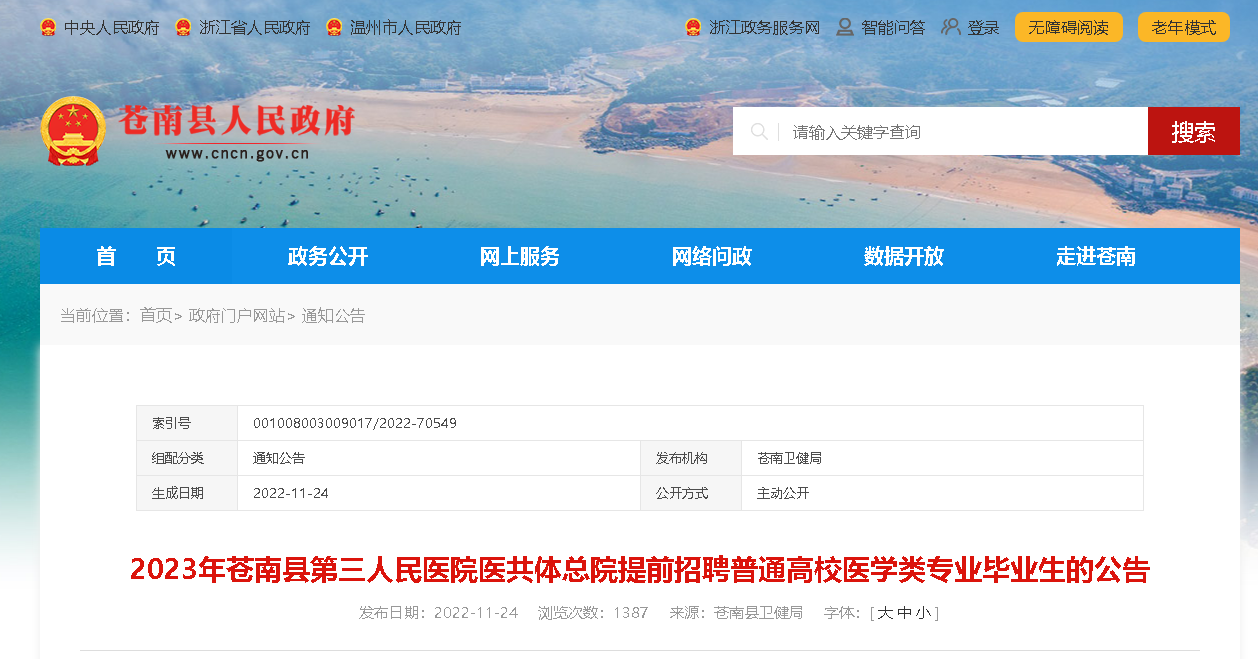Click the 苍南卫健局 cell
The image size is (1258, 659).
[x=942, y=458]
